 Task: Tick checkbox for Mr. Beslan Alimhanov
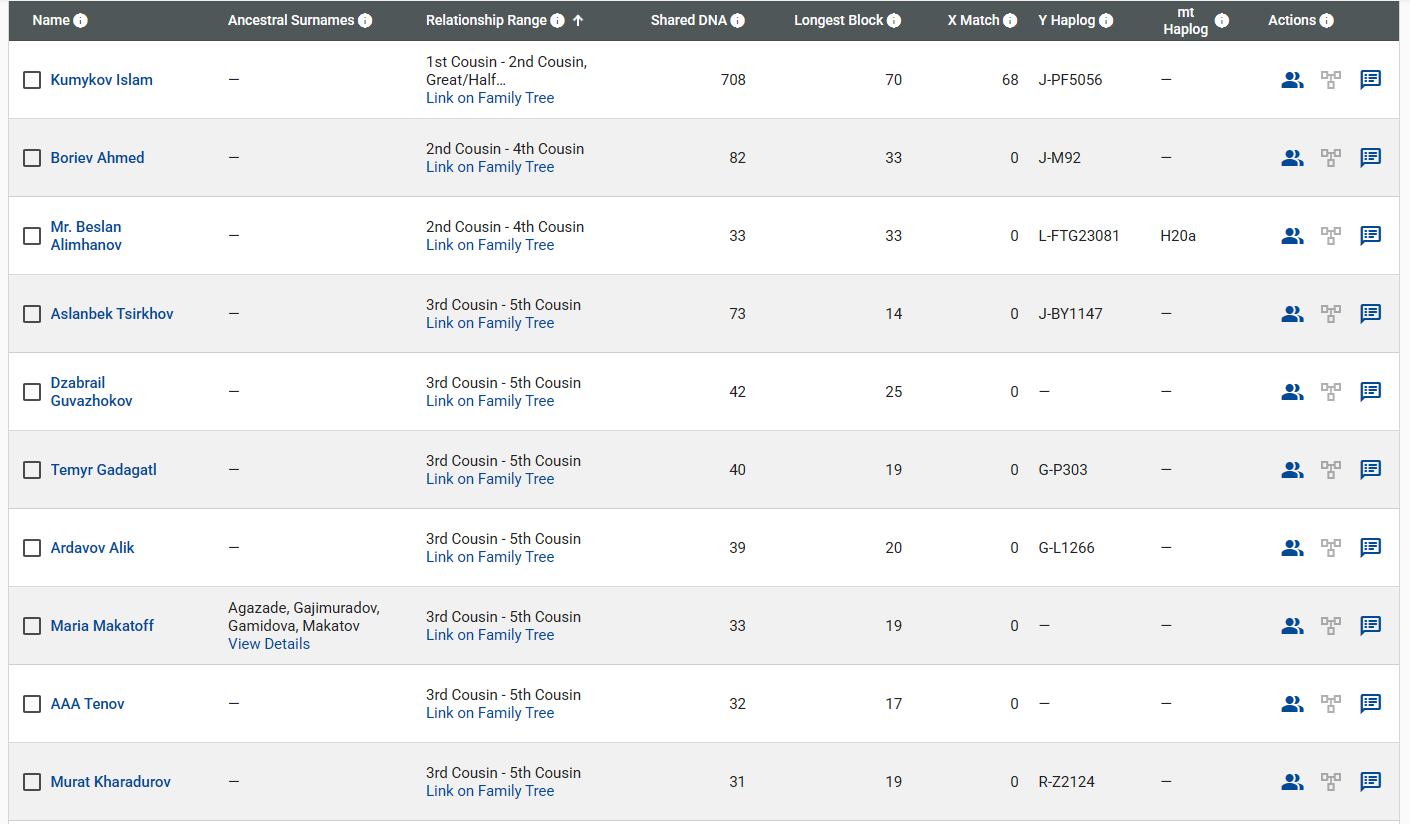coord(32,236)
